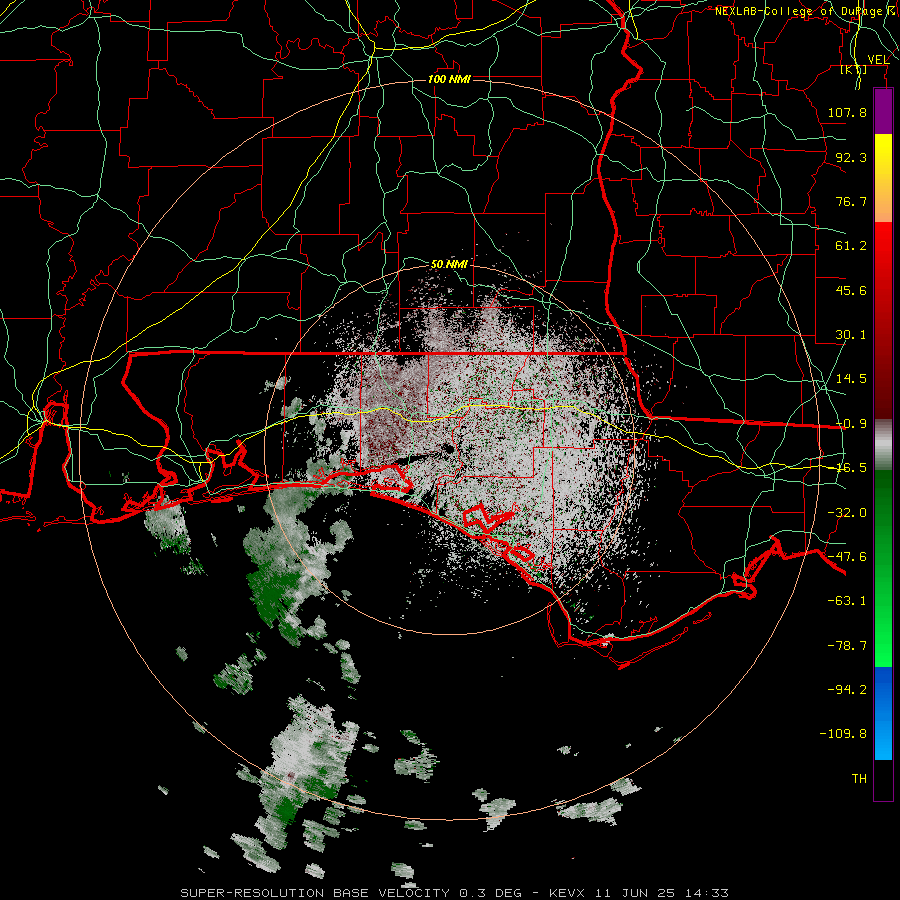Click the 50 NMI range ring label
The image size is (900, 900).
coord(449,265)
